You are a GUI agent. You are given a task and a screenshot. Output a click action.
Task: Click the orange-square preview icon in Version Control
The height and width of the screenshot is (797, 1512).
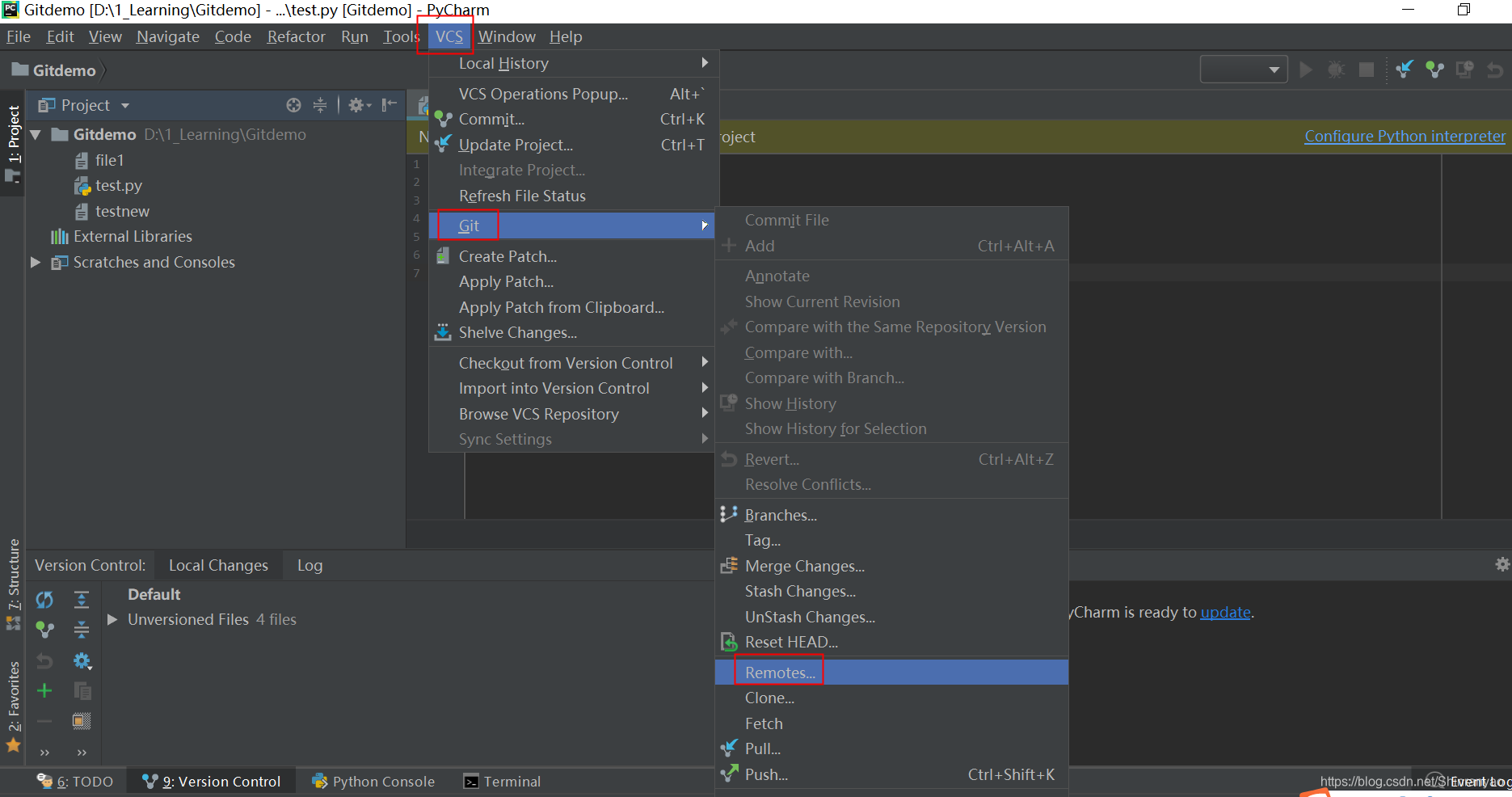(x=82, y=720)
